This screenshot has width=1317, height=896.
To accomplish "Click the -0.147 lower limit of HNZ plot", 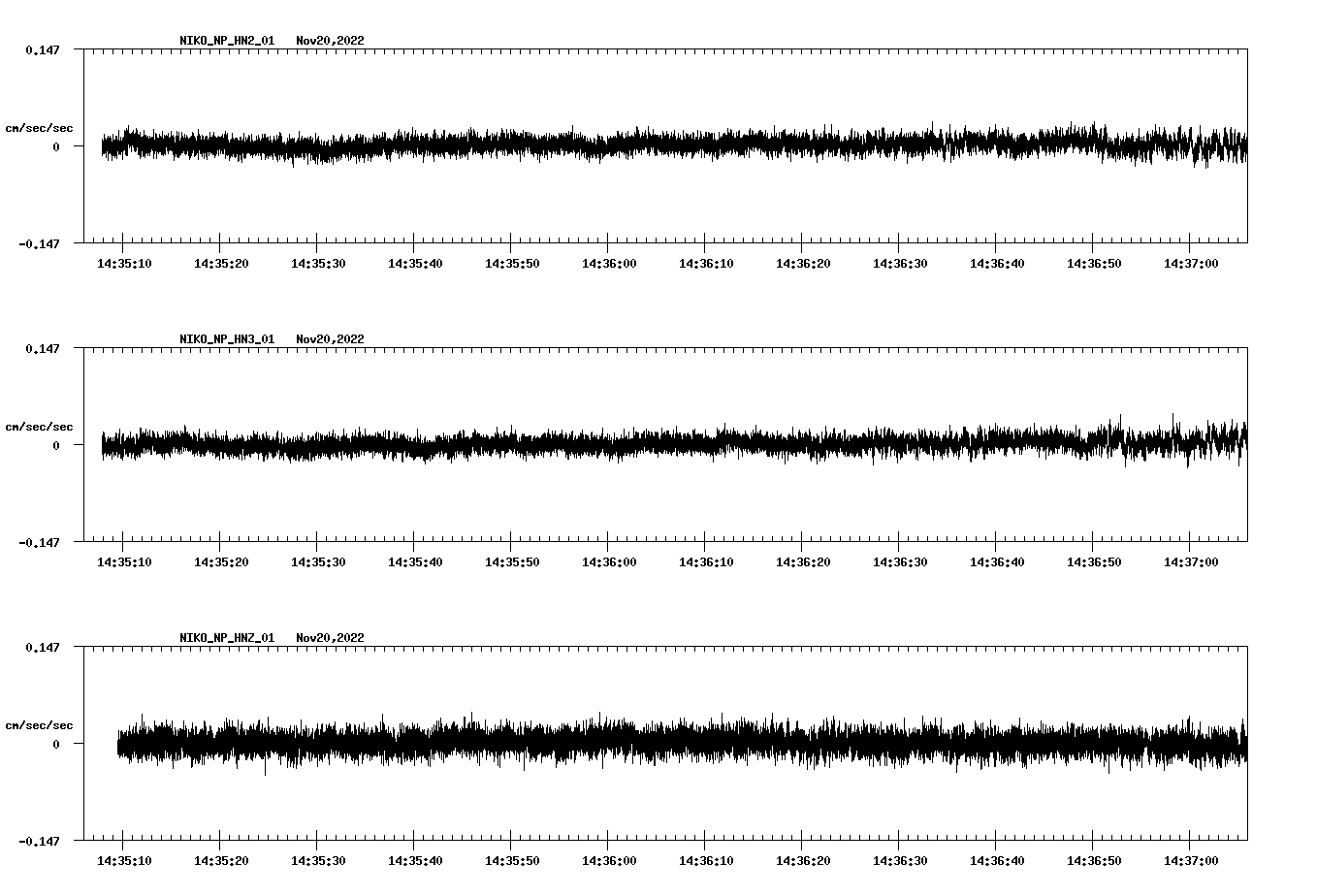I will [x=39, y=842].
